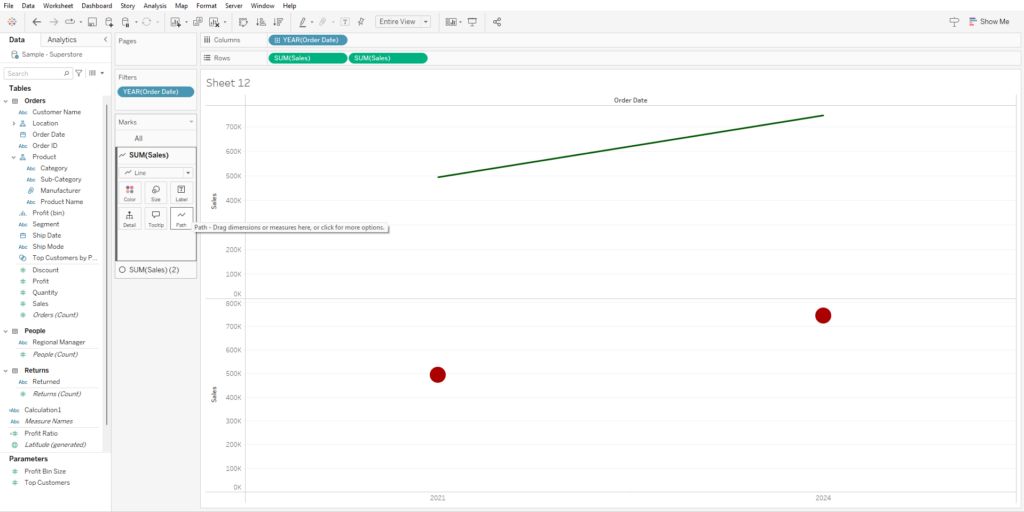Click the YEAR(Order Date) filter pill
The width and height of the screenshot is (1024, 512).
click(155, 92)
